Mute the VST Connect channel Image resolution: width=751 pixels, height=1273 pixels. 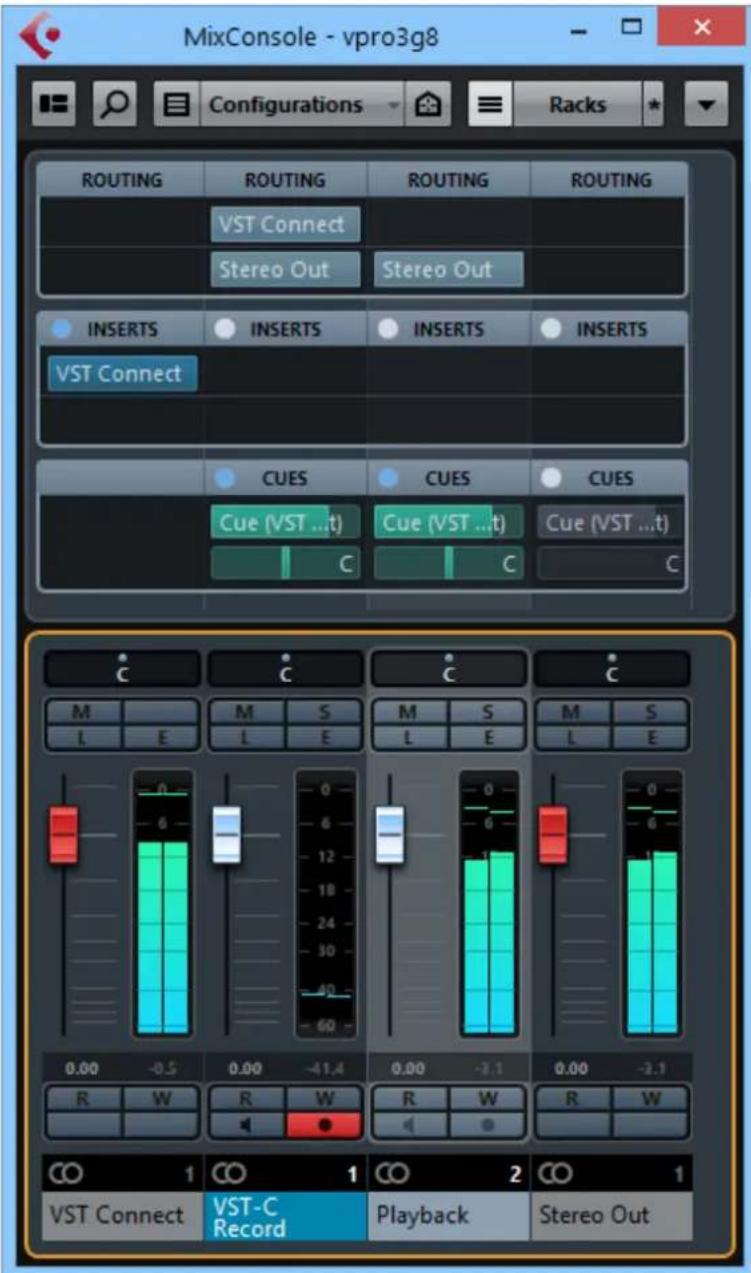click(x=83, y=712)
